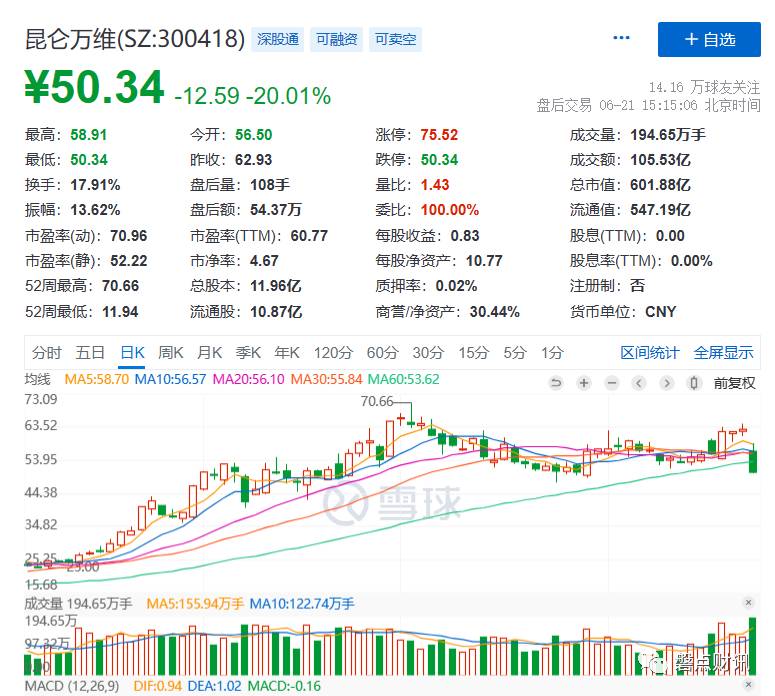The height and width of the screenshot is (696, 775).
Task: Click the 均线 label
Action: [x=38, y=379]
